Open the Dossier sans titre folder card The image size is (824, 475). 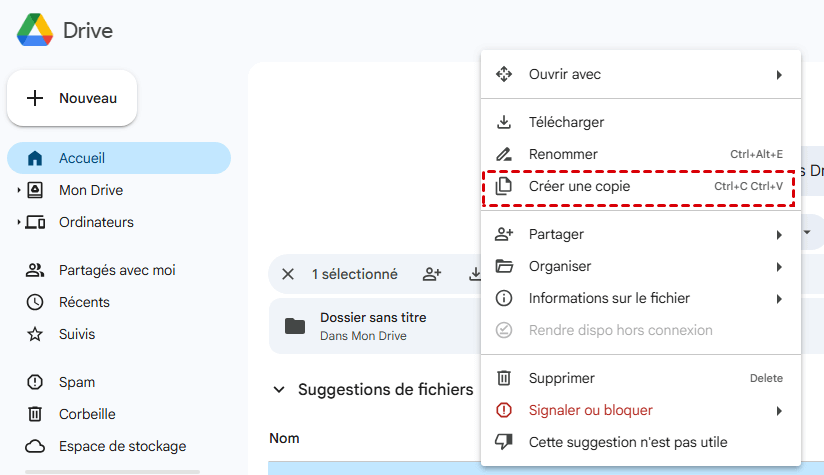point(372,326)
